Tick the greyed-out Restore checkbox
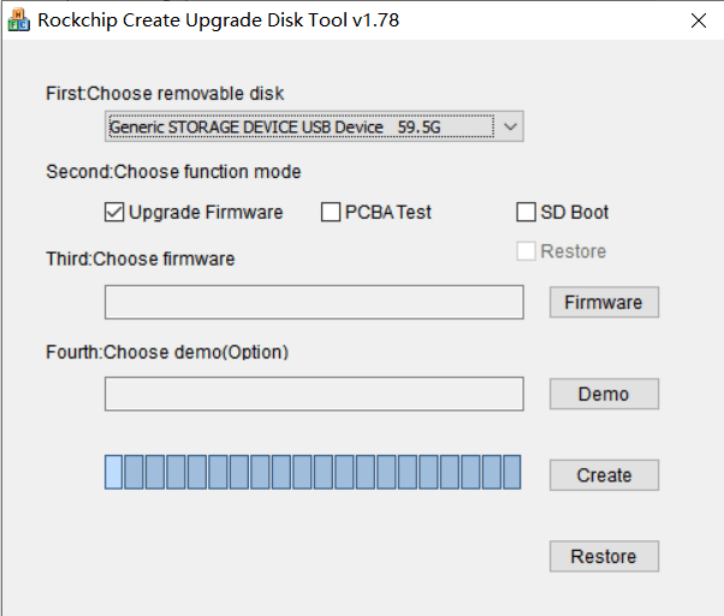Image resolution: width=724 pixels, height=616 pixels. click(526, 251)
